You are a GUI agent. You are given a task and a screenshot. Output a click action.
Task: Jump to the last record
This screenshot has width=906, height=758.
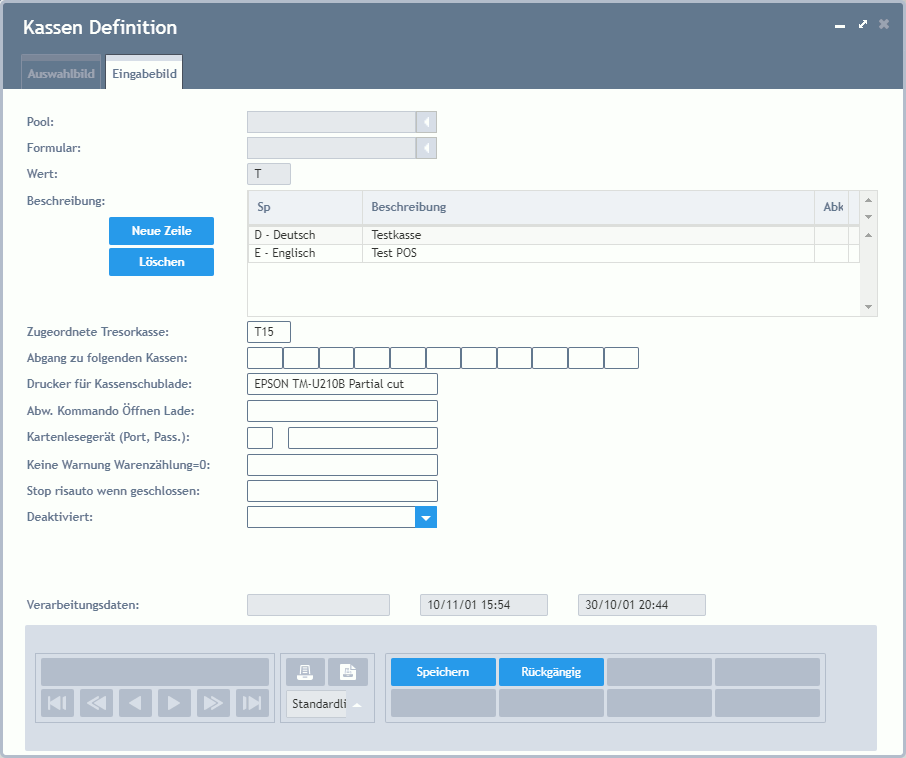(252, 703)
